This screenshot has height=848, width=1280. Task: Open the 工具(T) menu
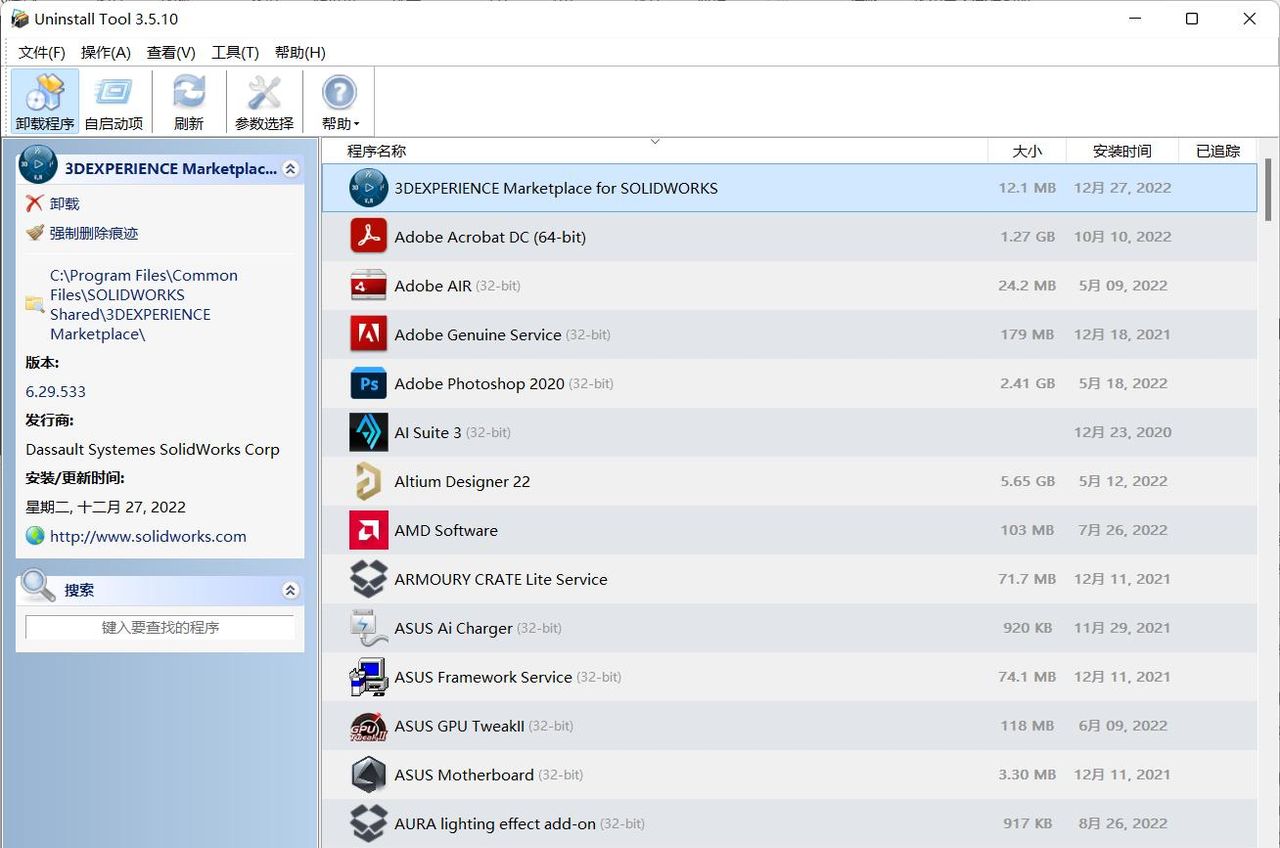[x=235, y=52]
